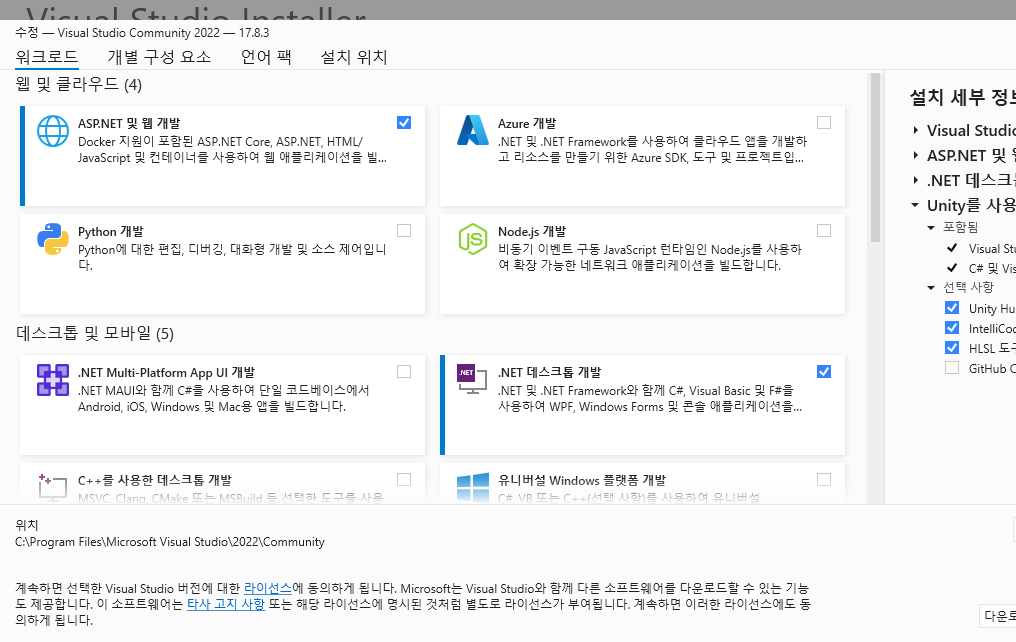
Task: Select the Python 개발 card title
Action: (111, 231)
